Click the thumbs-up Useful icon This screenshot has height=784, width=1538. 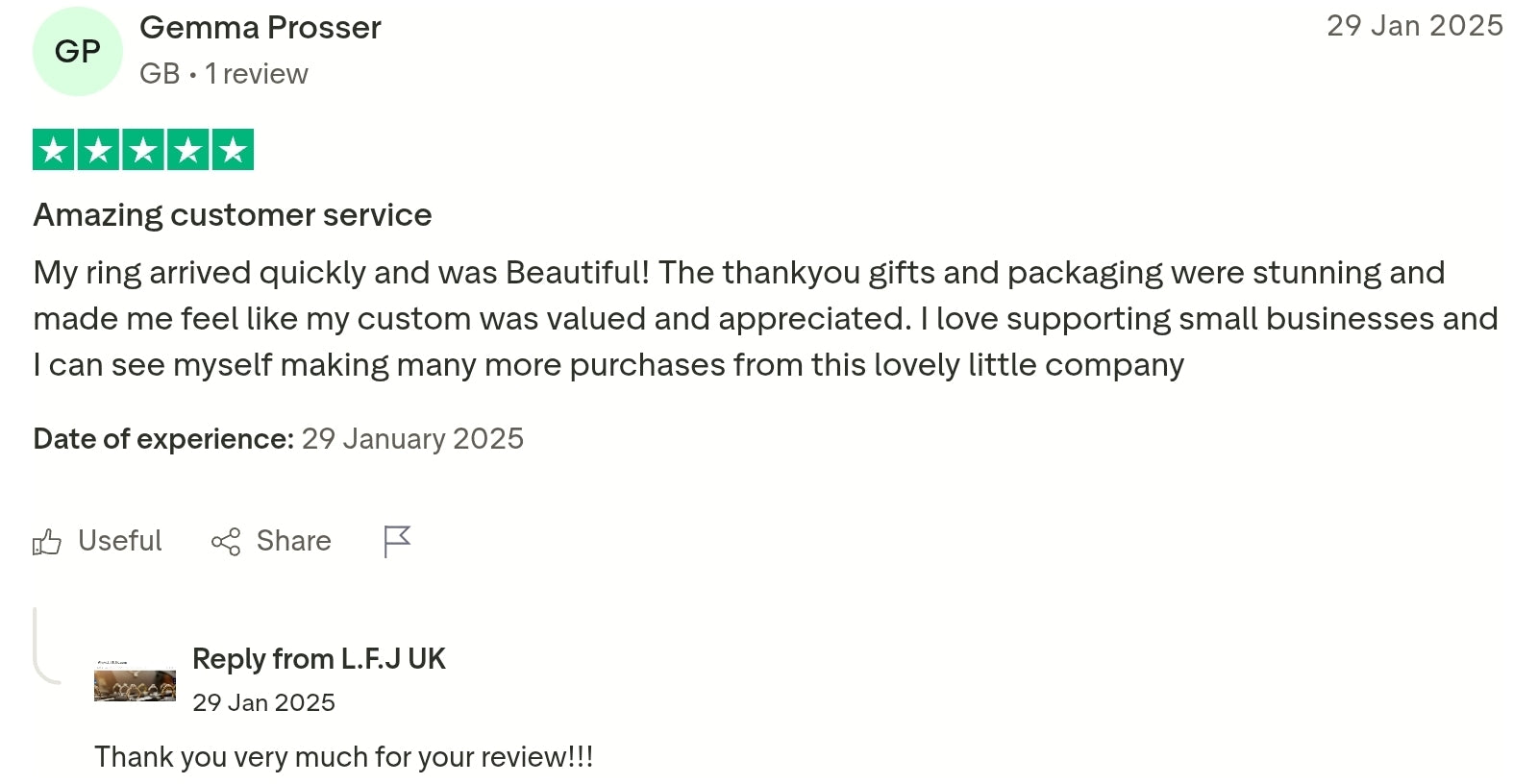(46, 542)
